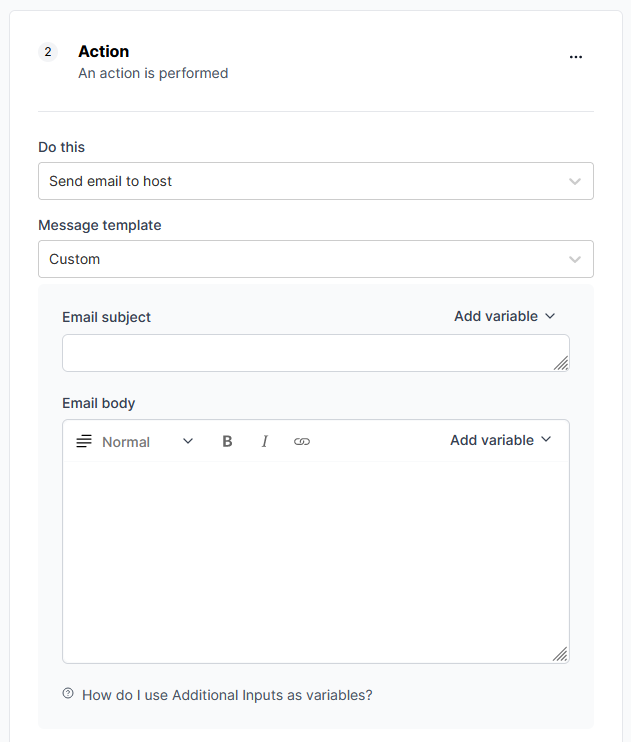631x742 pixels.
Task: Expand the Normal text style dropdown
Action: 148,442
